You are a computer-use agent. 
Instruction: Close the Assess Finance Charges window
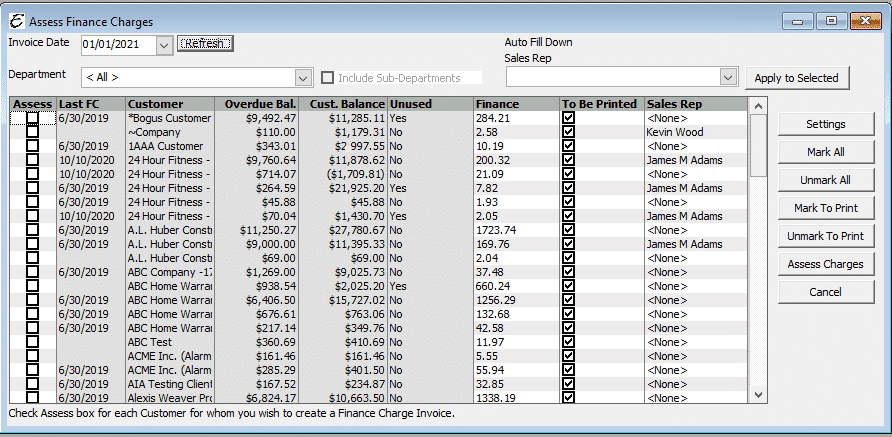[865, 21]
